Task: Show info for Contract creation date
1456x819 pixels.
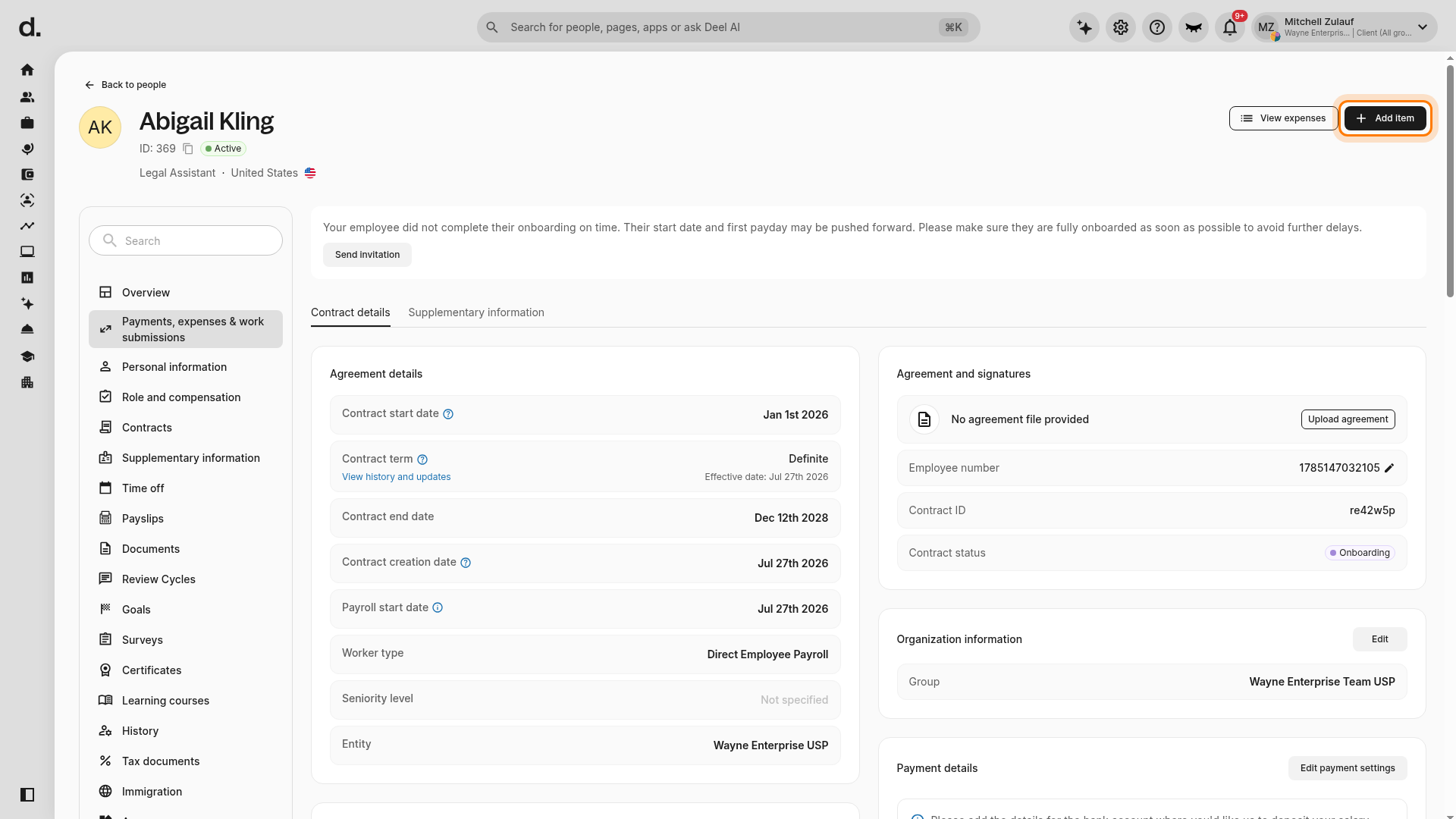Action: click(x=466, y=563)
